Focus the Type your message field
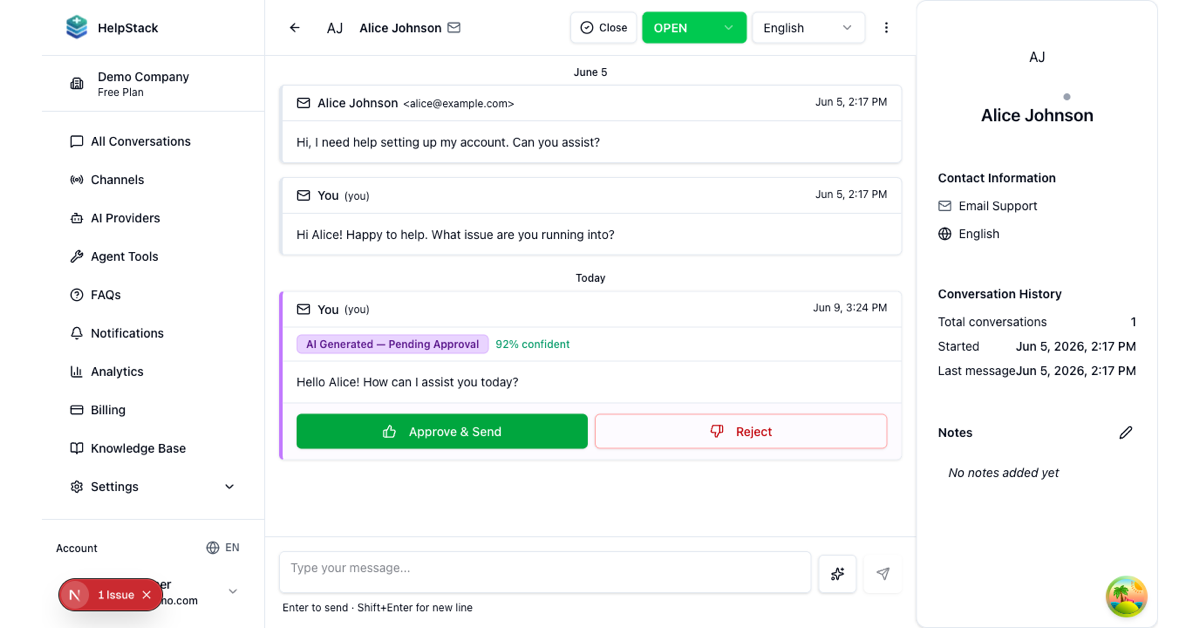 [x=545, y=572]
